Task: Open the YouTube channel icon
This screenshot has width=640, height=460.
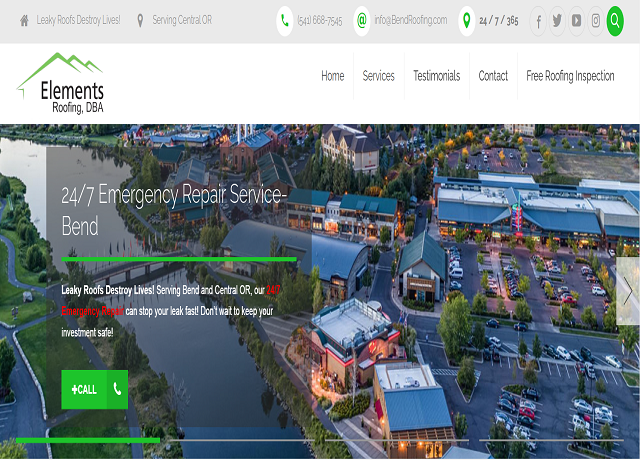Action: pos(576,20)
